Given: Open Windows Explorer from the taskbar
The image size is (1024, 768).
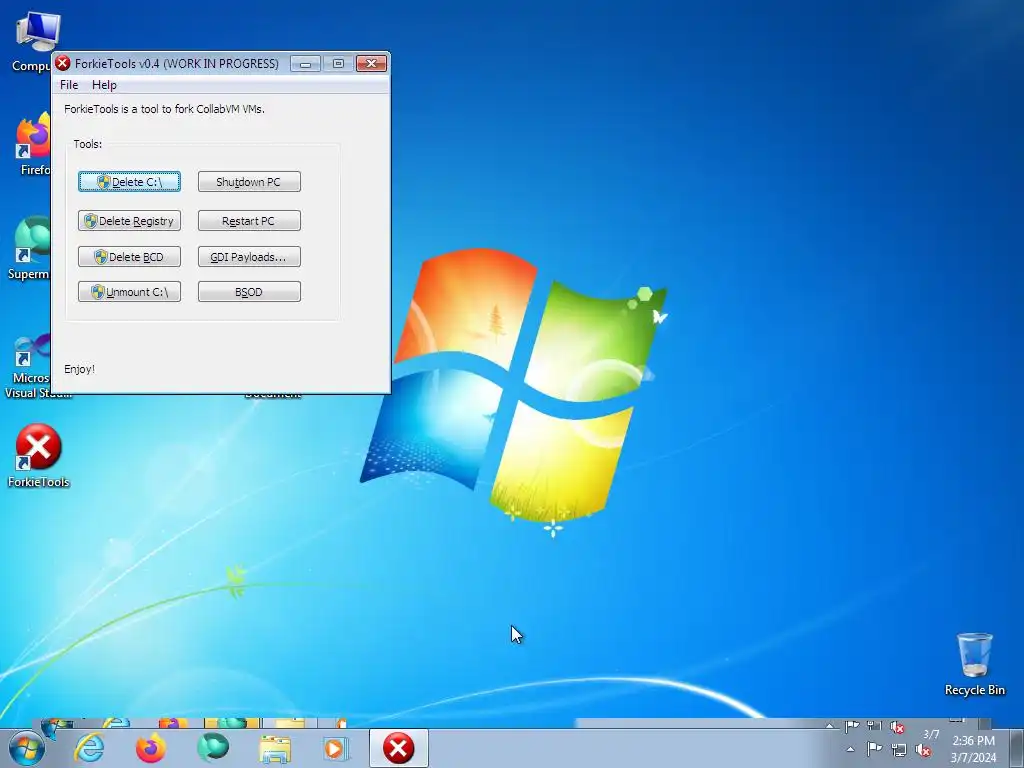Looking at the screenshot, I should 275,748.
